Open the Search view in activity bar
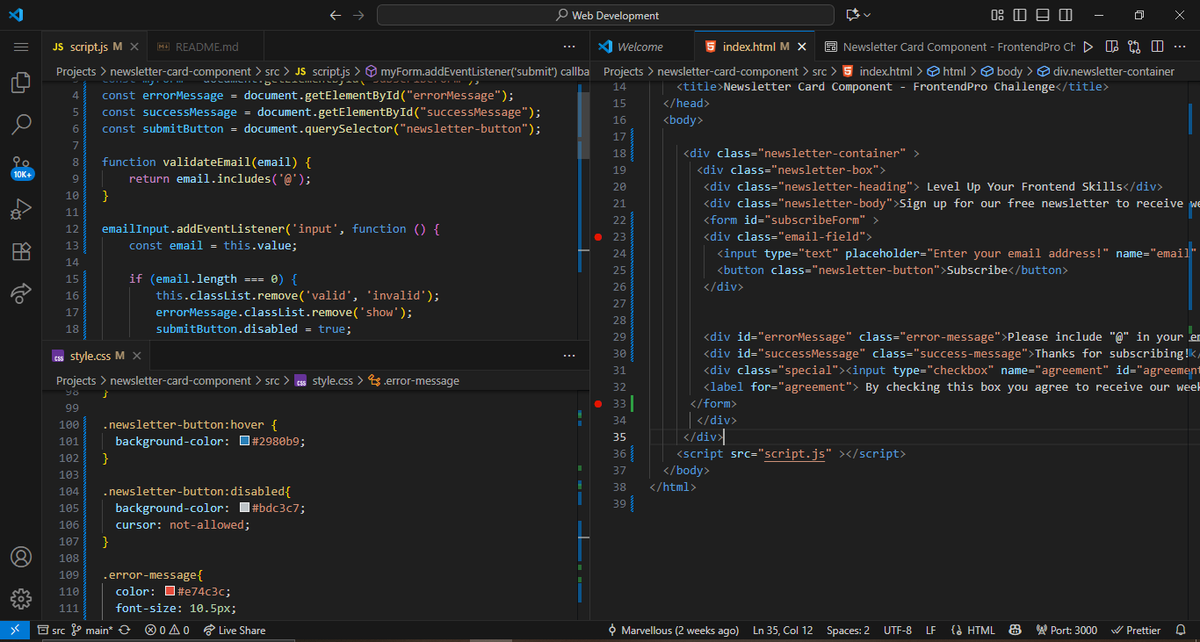Viewport: 1200px width, 642px height. (x=20, y=125)
